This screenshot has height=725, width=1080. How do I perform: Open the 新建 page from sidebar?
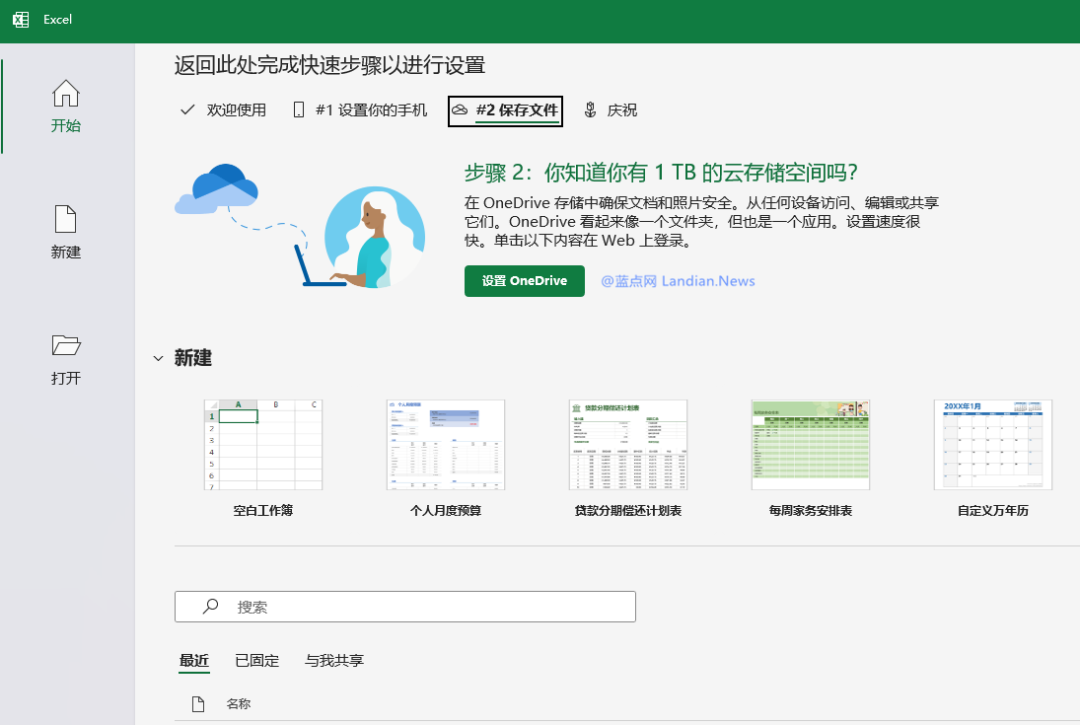[x=66, y=232]
